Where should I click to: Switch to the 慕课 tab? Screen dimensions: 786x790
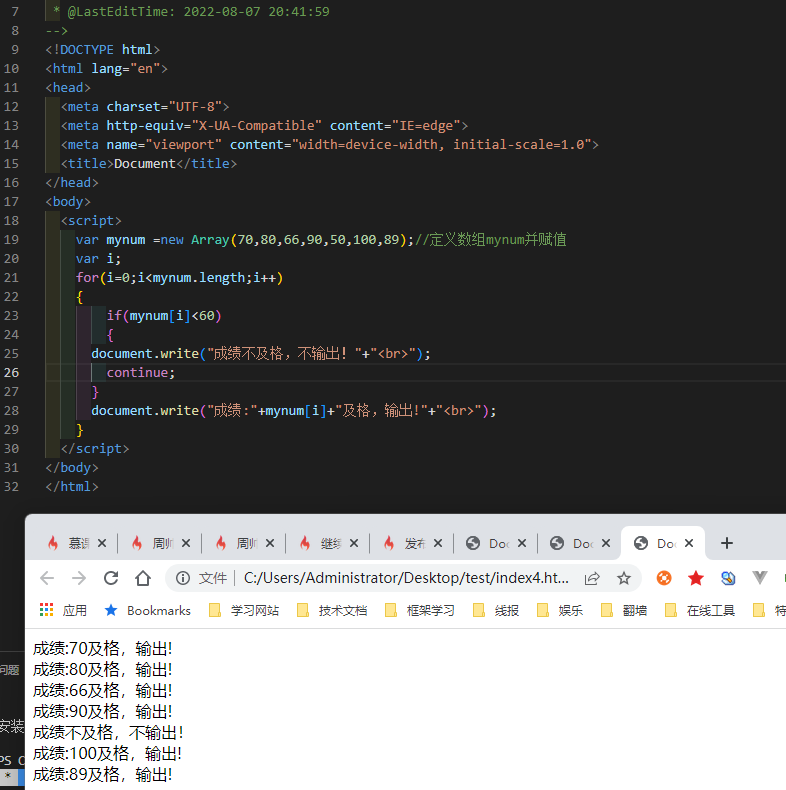click(70, 543)
